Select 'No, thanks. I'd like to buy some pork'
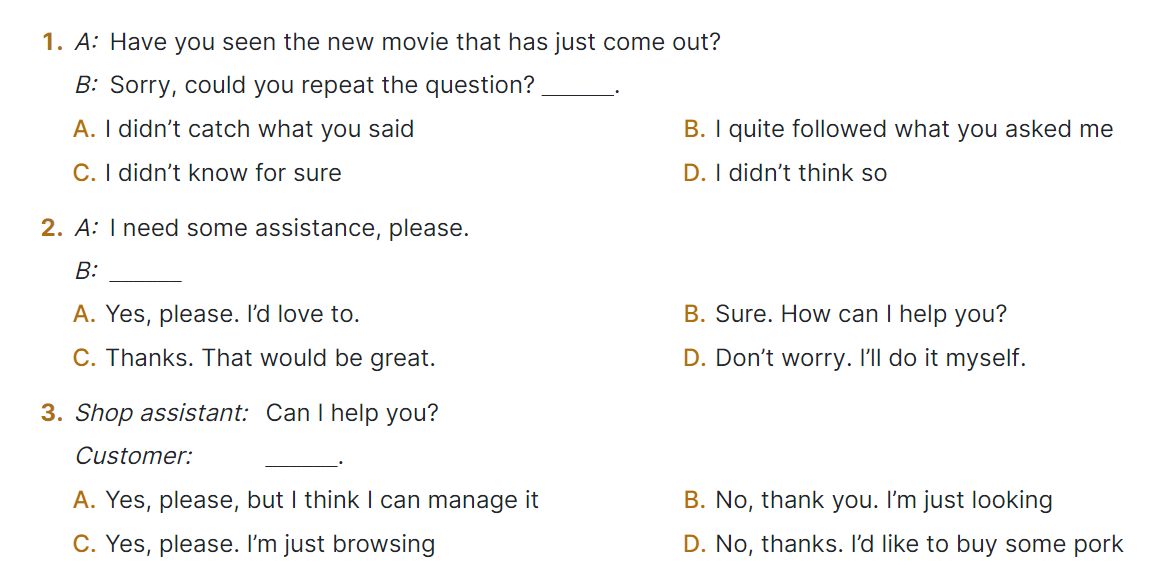Viewport: 1157px width, 573px height. click(x=903, y=544)
